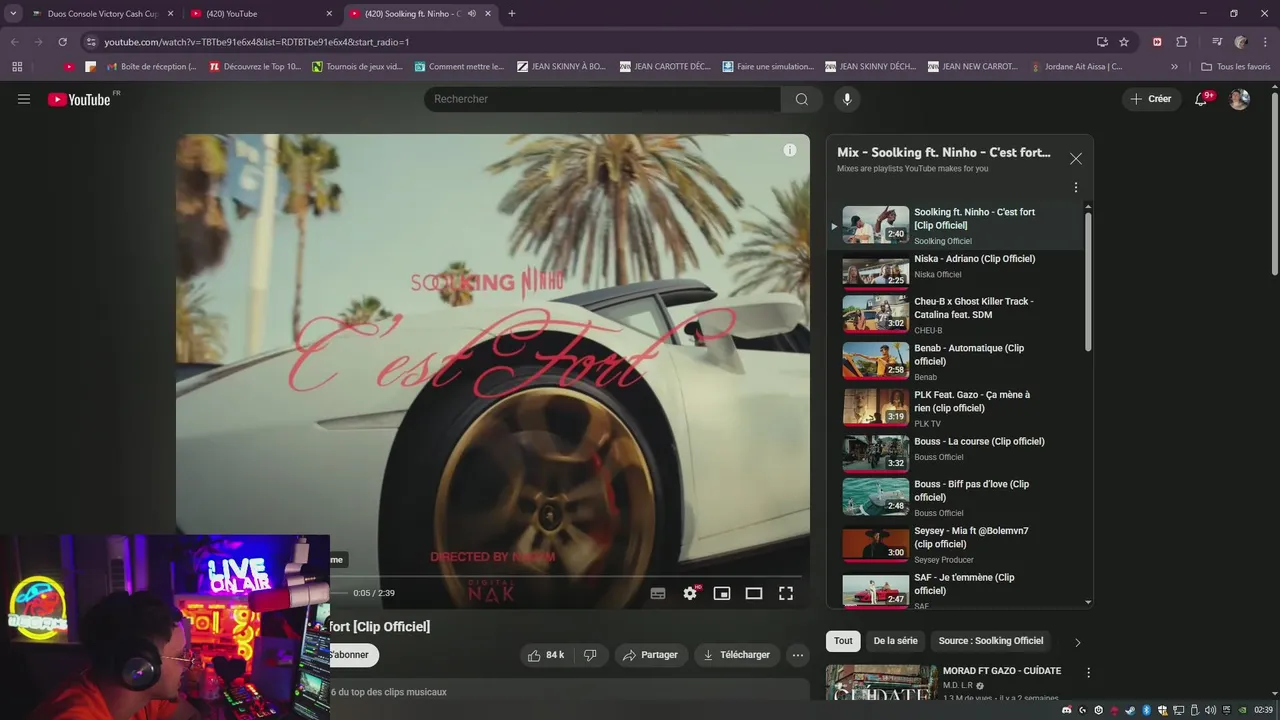
Task: Expand more filter chips with right chevron
Action: point(1077,642)
